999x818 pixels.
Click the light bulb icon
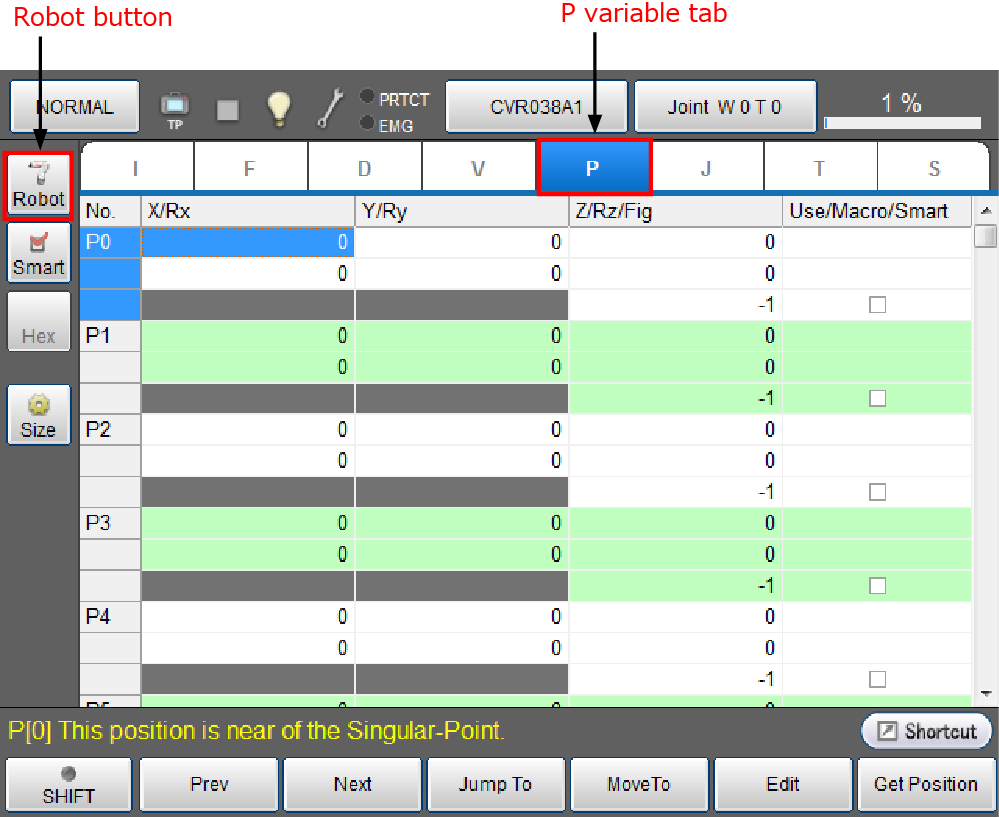[x=277, y=107]
